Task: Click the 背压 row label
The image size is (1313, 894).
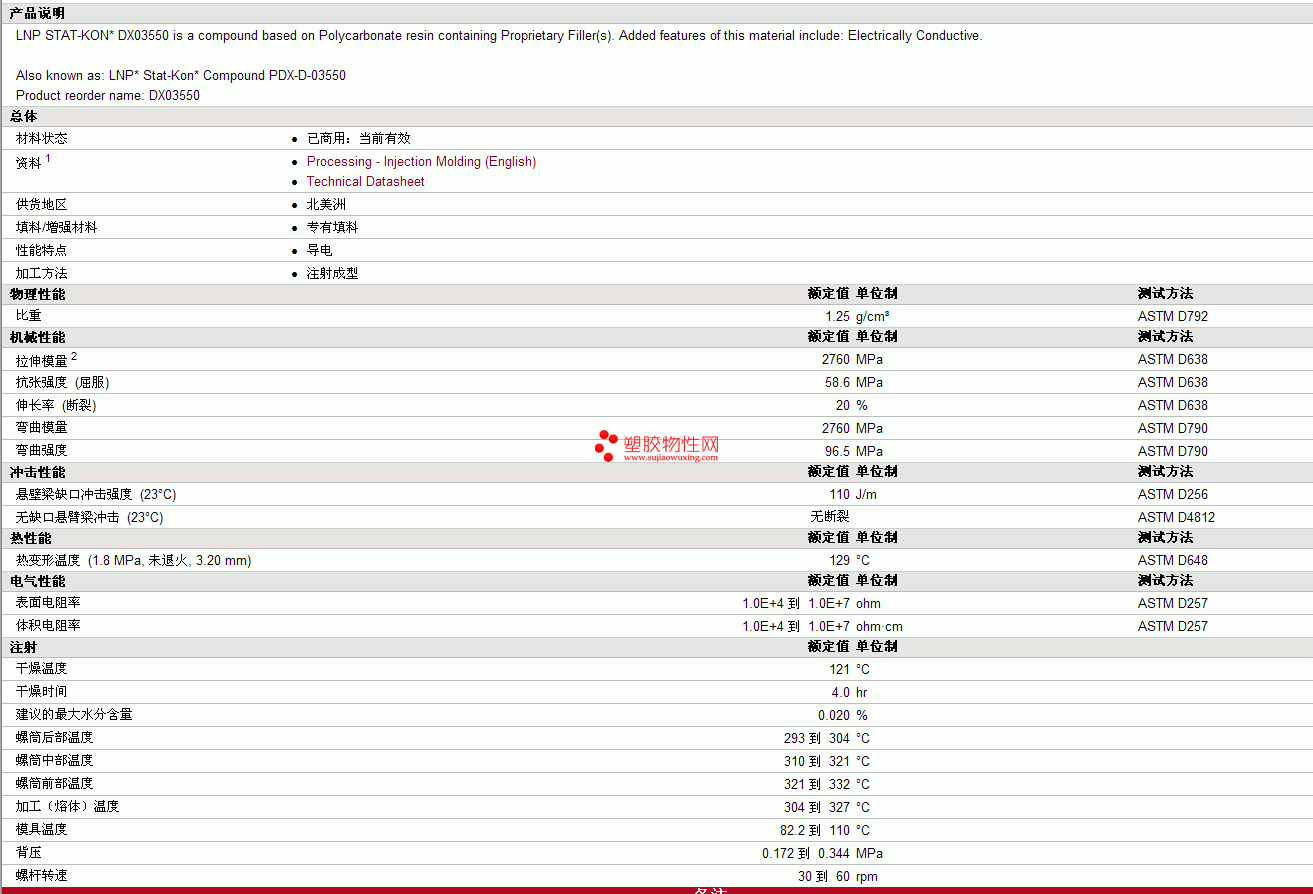Action: [x=29, y=853]
